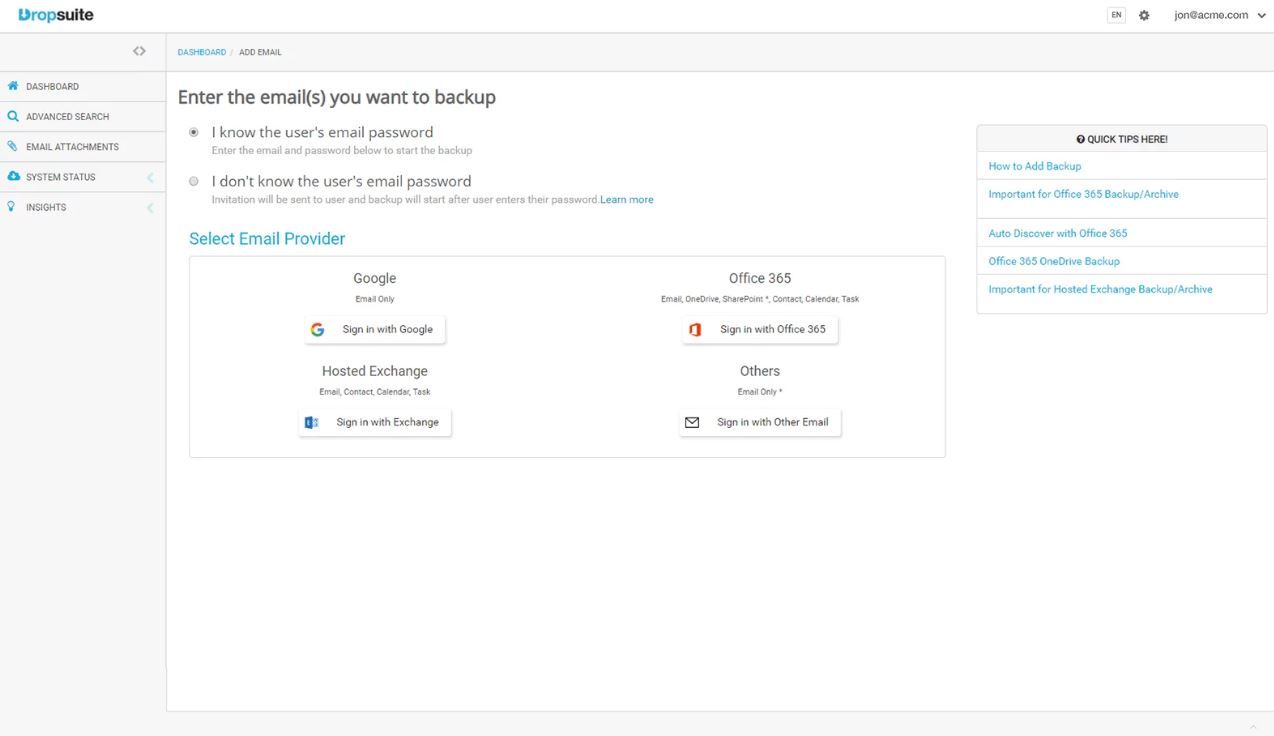Open Email Attachments in the sidebar
Screen dimensions: 1274x736
pyautogui.click(x=83, y=146)
